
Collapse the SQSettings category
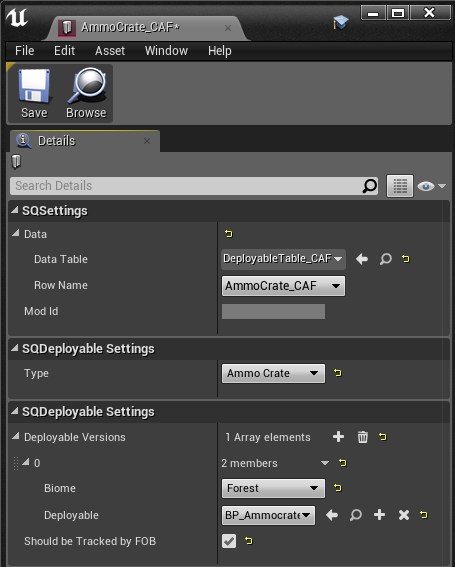[x=14, y=210]
